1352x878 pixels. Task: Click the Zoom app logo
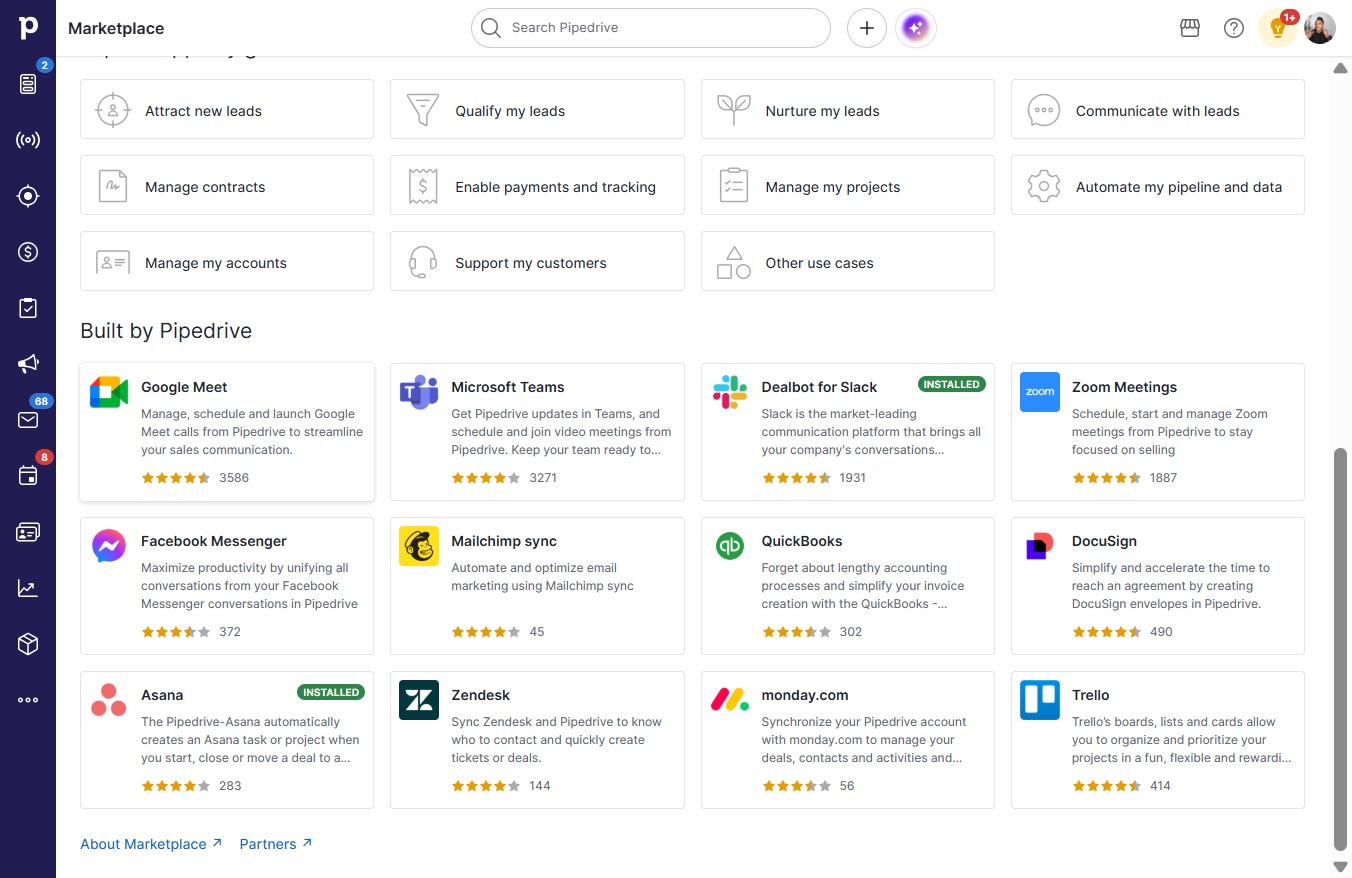pyautogui.click(x=1040, y=392)
